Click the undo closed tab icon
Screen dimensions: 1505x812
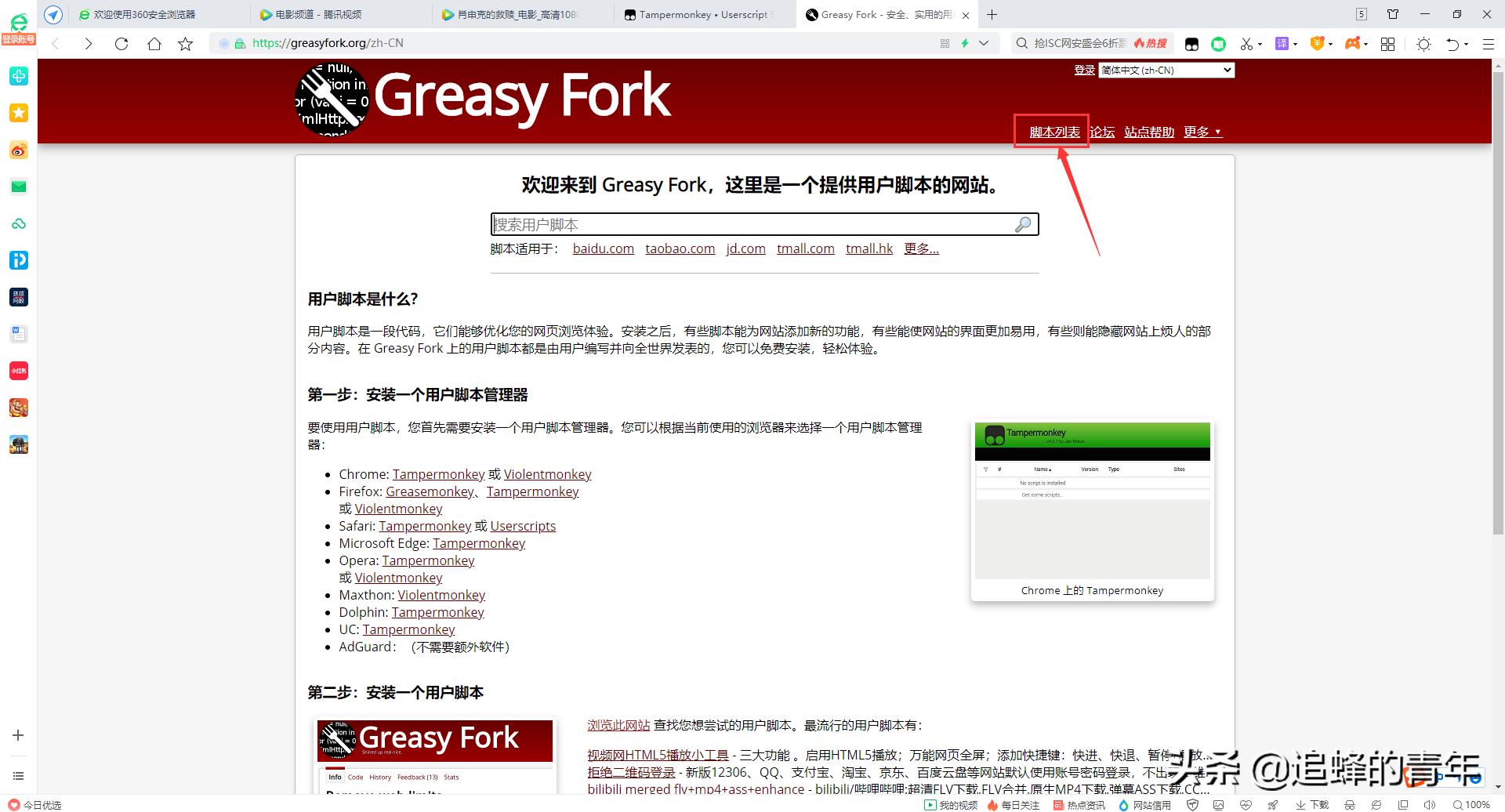point(1452,44)
